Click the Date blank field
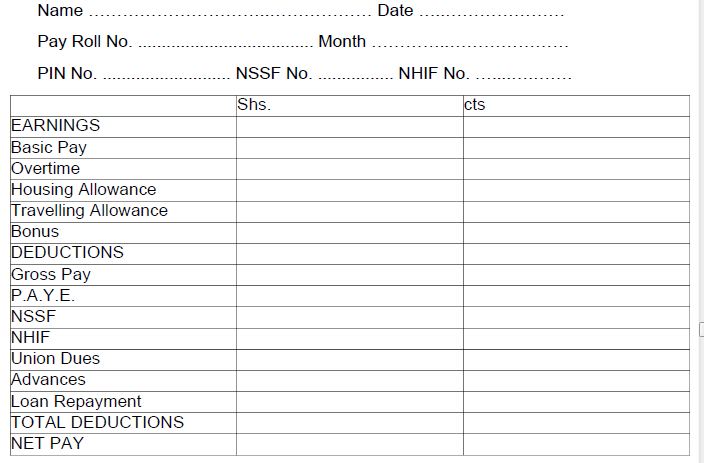The height and width of the screenshot is (463, 704). 492,13
